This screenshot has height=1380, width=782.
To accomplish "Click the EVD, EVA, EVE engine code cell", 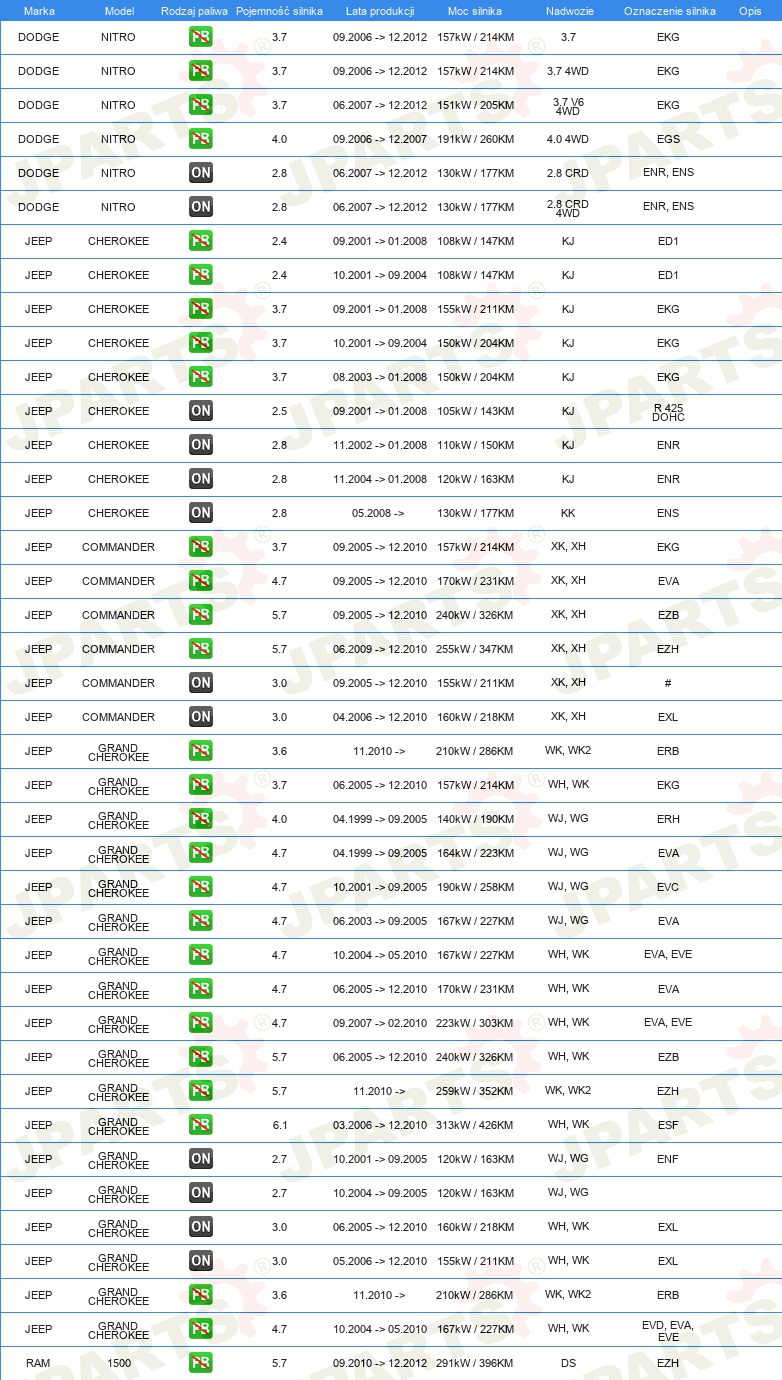I will [668, 1330].
